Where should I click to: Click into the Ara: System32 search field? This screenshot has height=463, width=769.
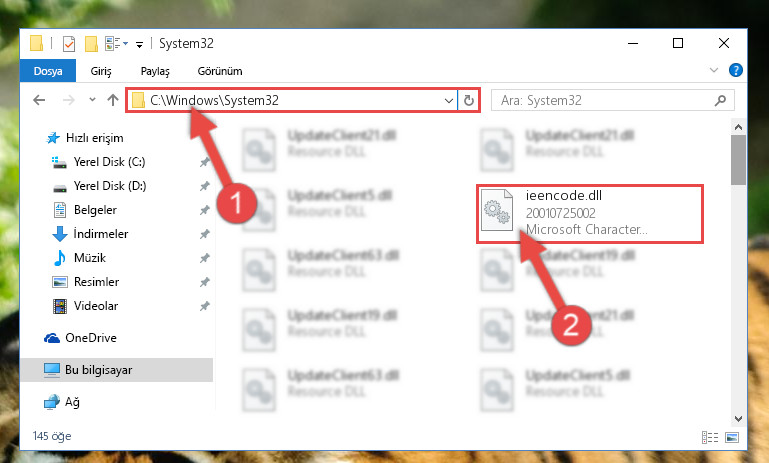pos(604,101)
